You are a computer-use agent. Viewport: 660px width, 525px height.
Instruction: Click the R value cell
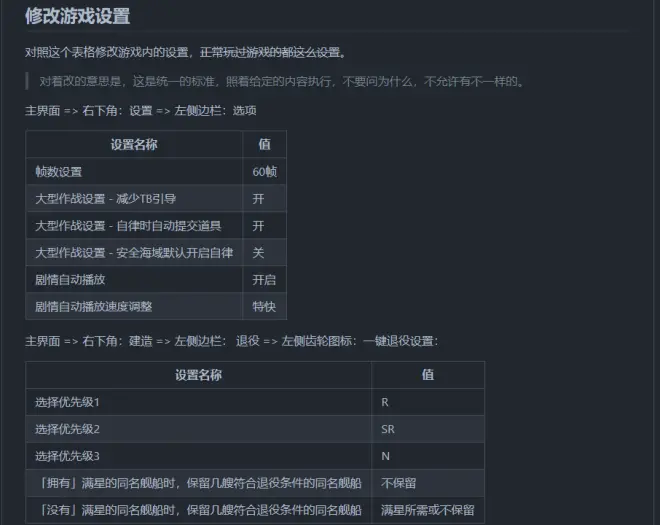point(428,402)
